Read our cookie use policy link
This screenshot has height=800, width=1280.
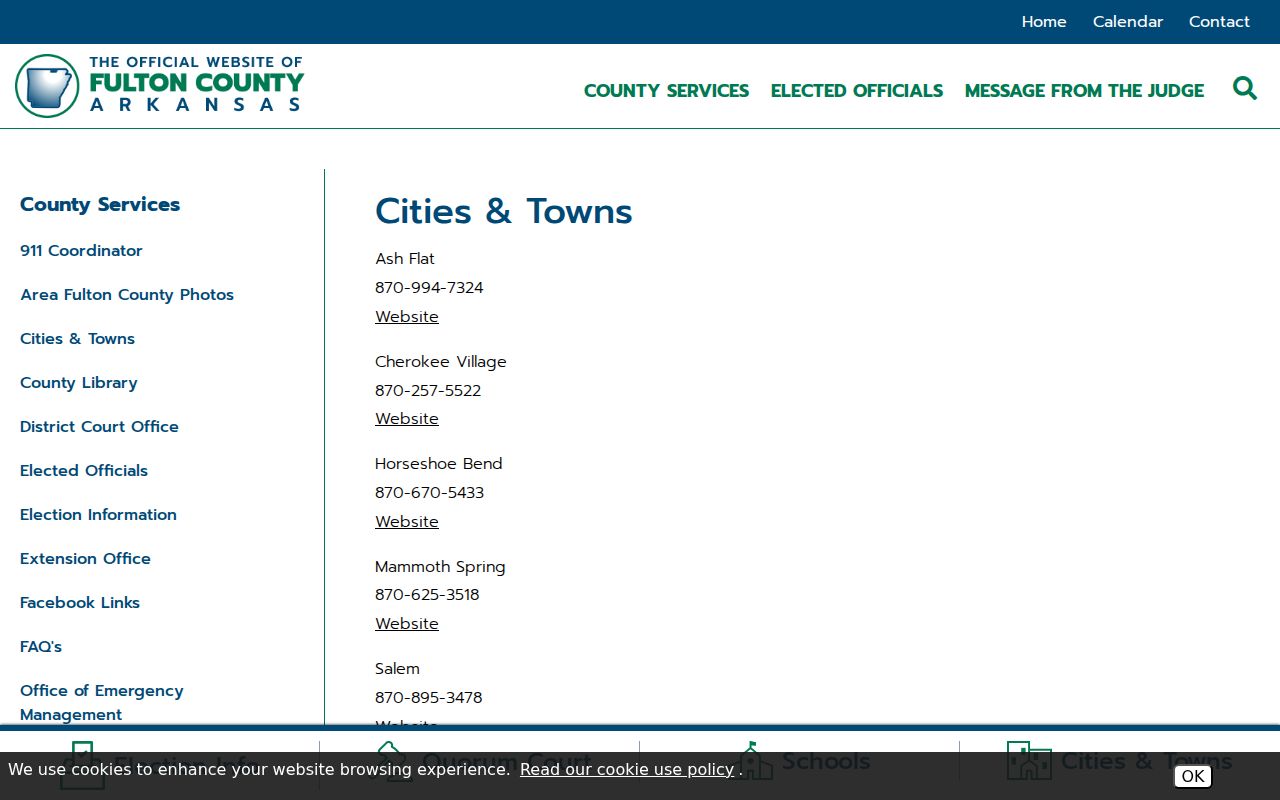click(x=627, y=769)
